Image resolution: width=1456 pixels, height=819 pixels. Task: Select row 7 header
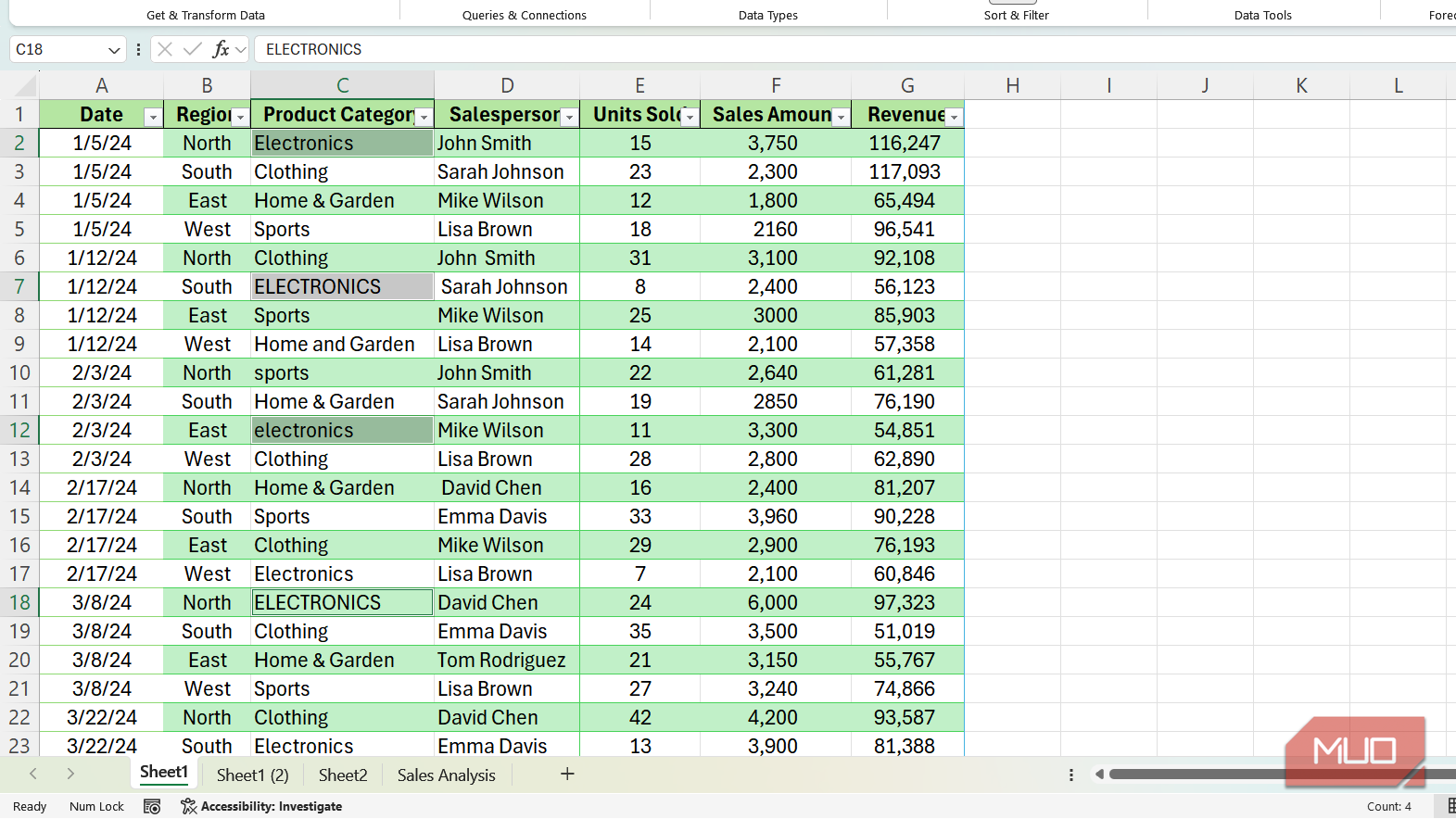tap(19, 286)
